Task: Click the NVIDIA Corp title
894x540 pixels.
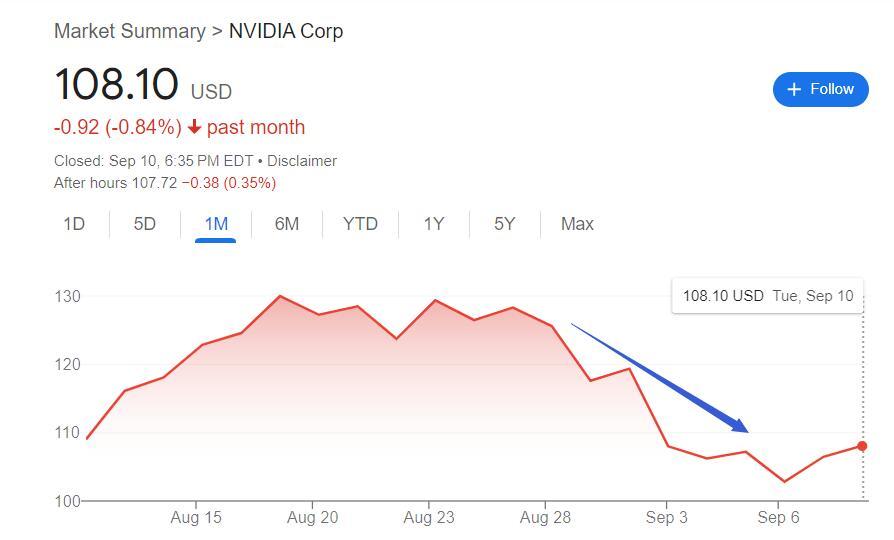Action: tap(286, 31)
